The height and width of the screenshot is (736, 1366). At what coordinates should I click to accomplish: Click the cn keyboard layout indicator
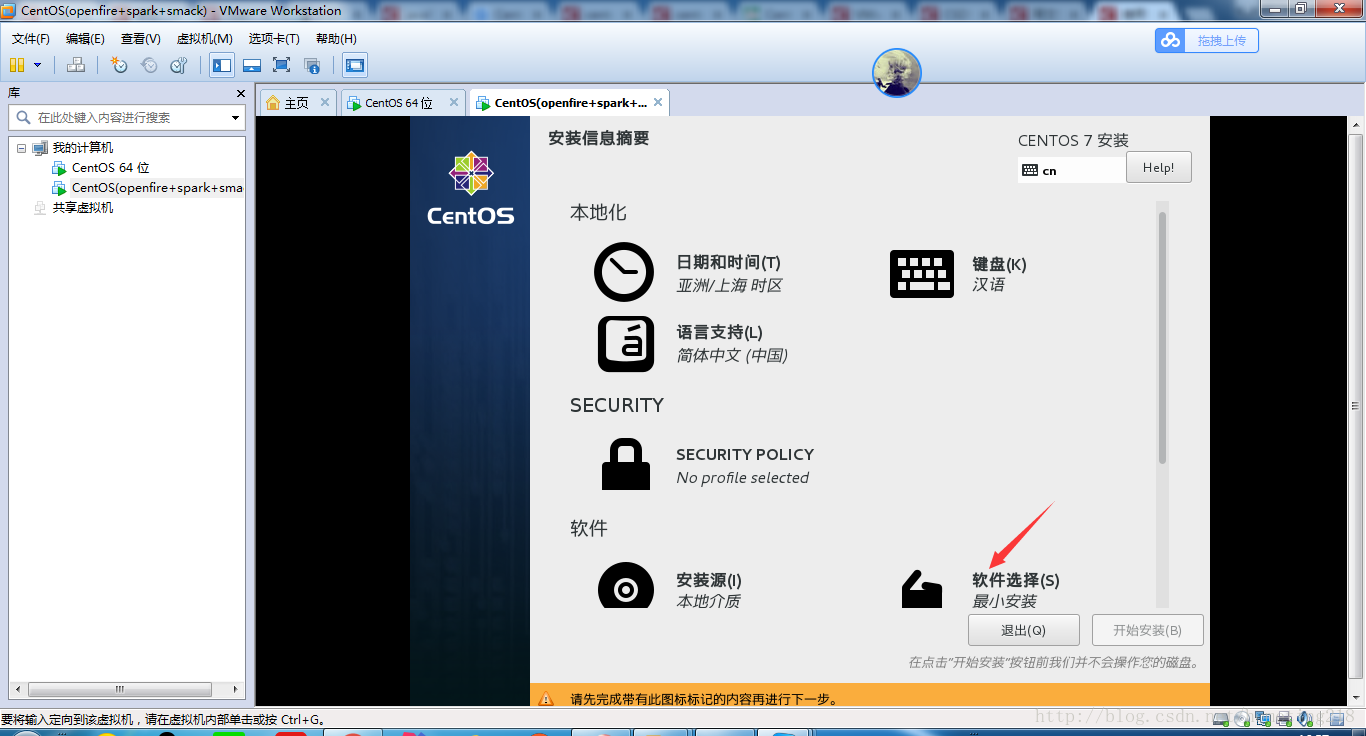[x=1070, y=170]
